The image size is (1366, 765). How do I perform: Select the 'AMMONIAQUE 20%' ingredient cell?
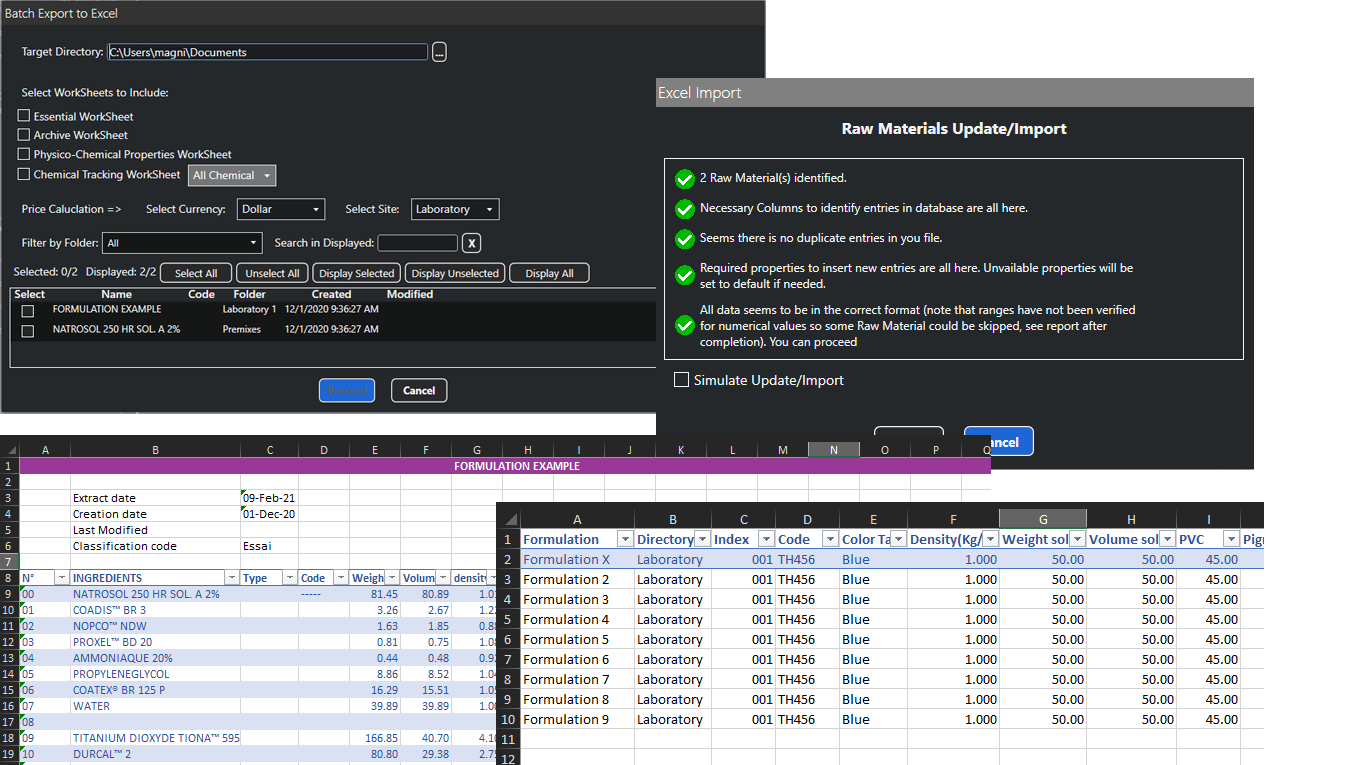(x=155, y=658)
